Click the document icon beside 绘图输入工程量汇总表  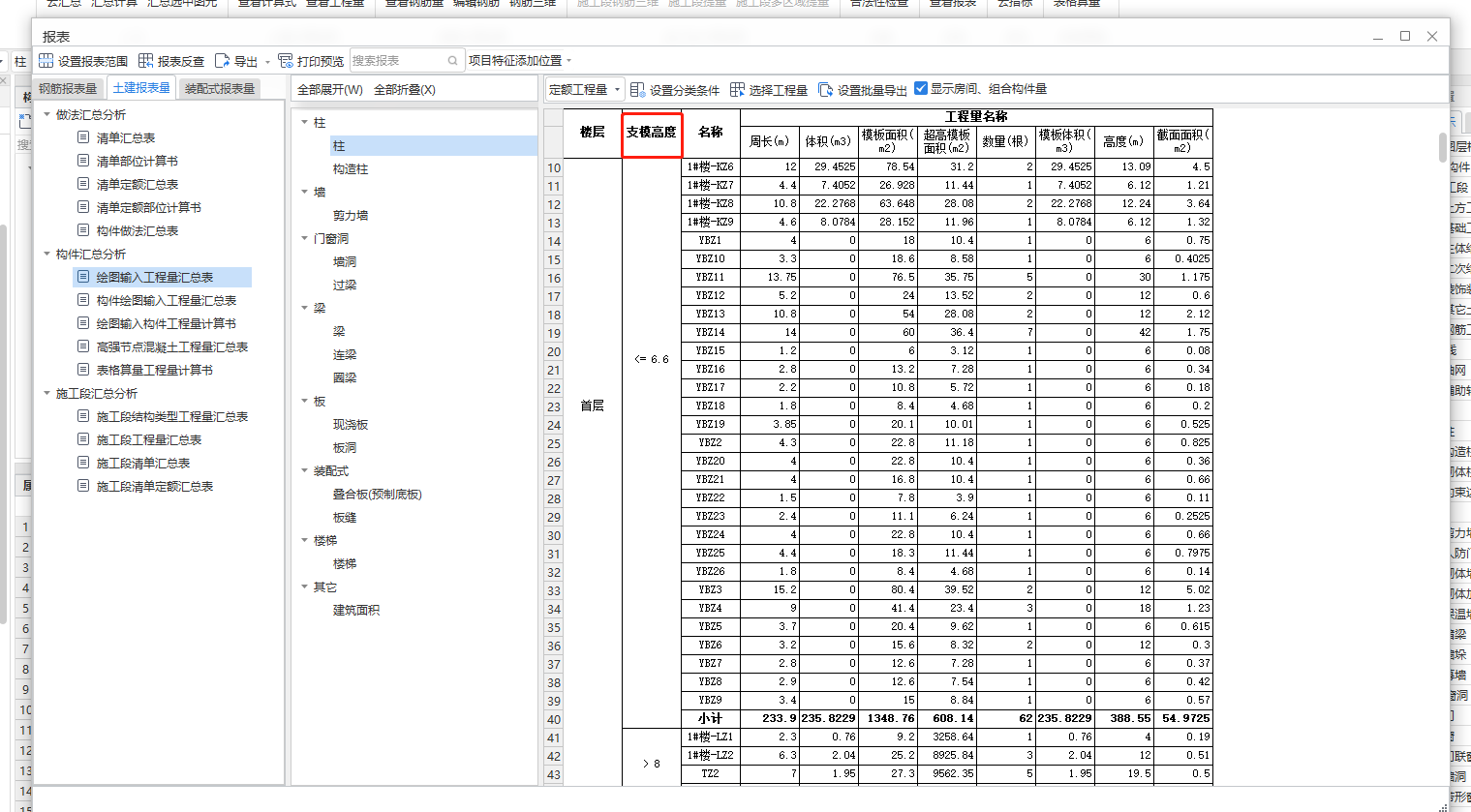click(x=83, y=277)
